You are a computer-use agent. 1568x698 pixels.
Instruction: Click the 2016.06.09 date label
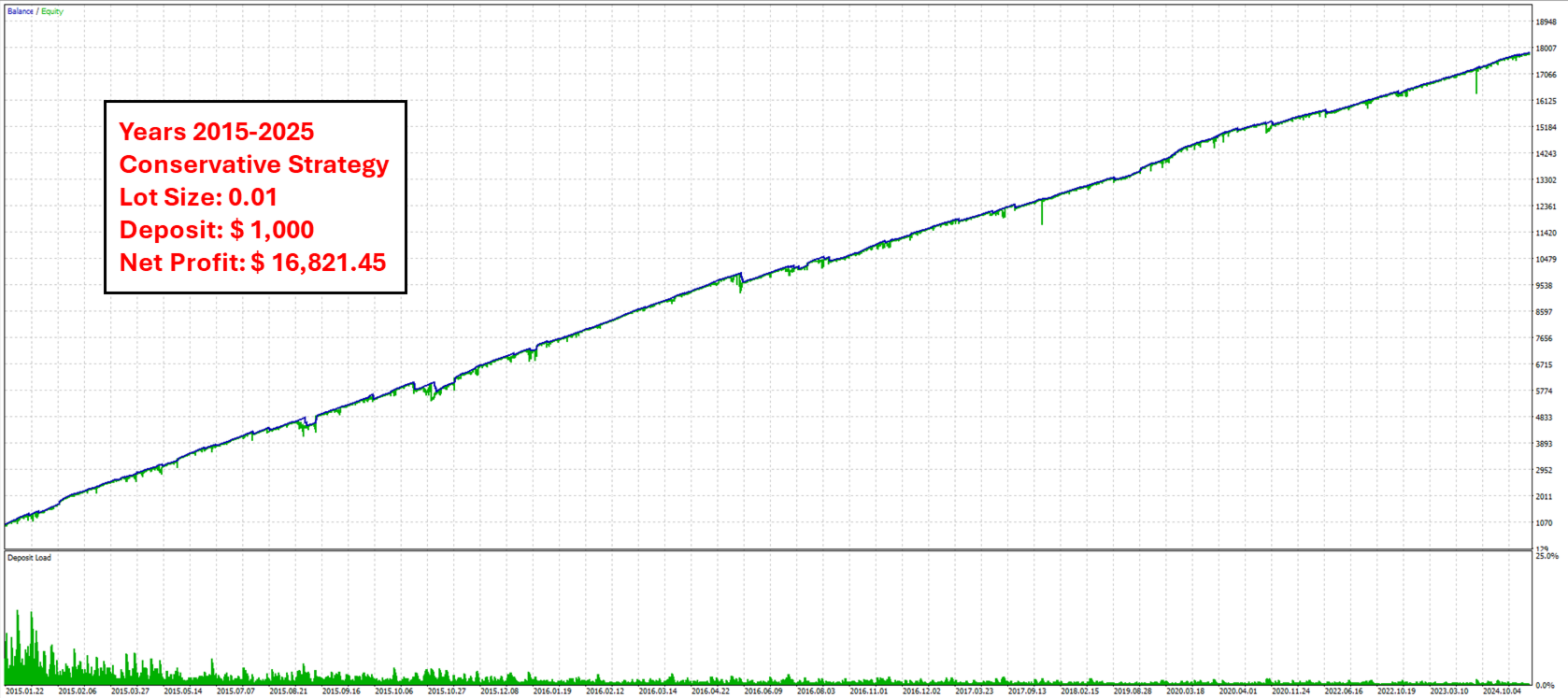(x=763, y=691)
